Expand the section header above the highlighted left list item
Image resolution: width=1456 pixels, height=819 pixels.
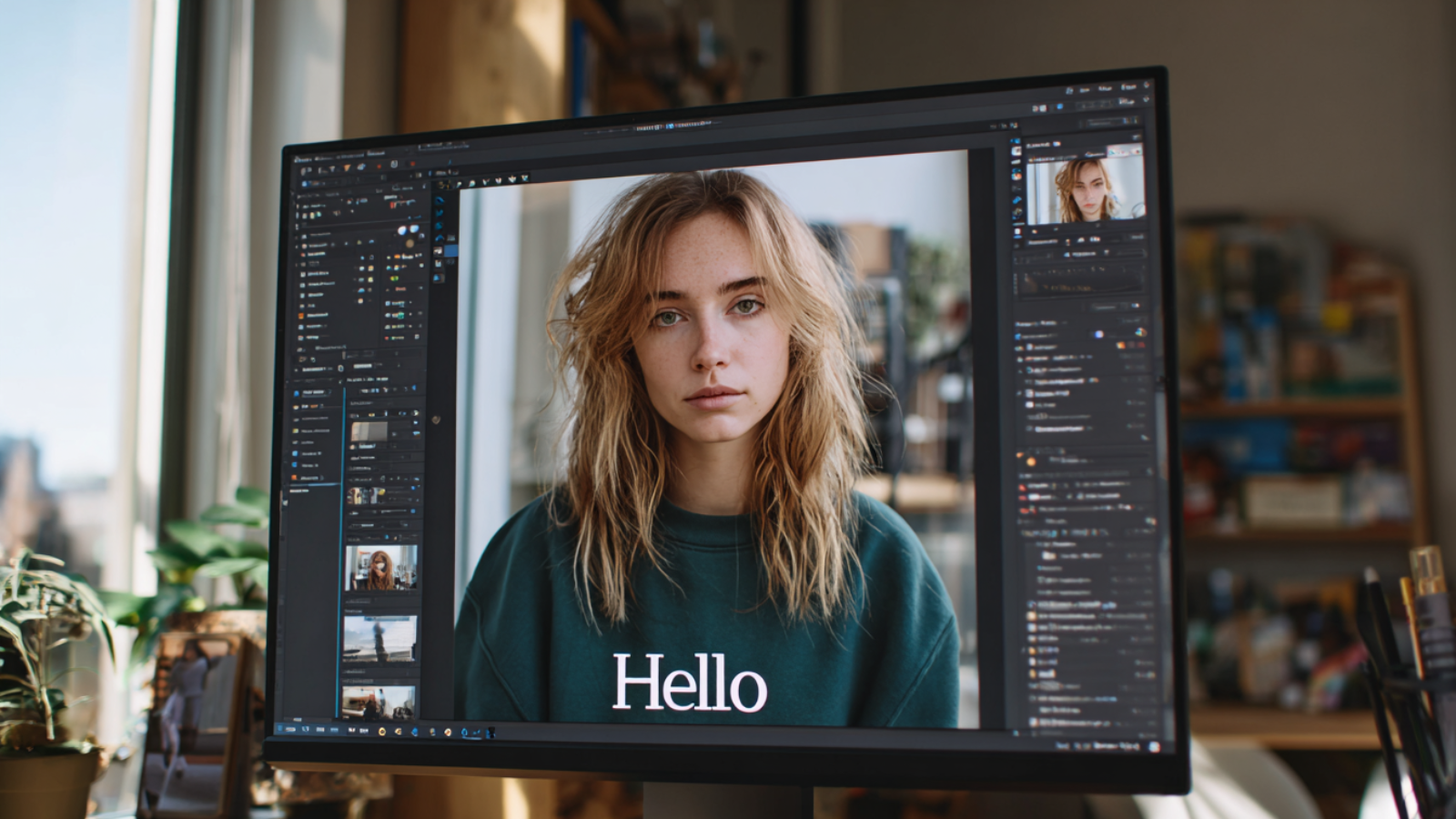314,369
